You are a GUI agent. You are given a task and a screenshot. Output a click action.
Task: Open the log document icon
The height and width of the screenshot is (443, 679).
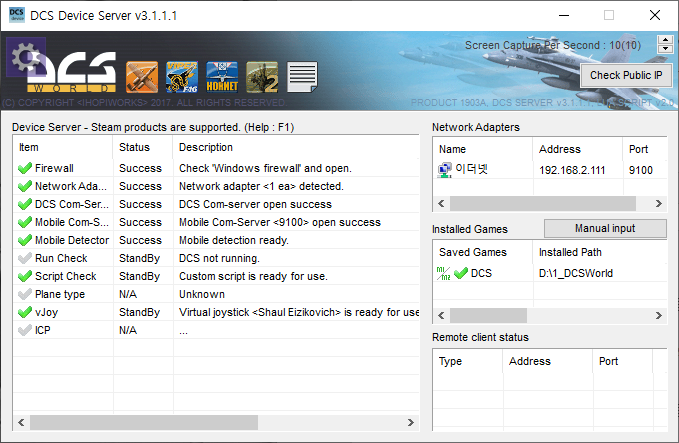(302, 76)
